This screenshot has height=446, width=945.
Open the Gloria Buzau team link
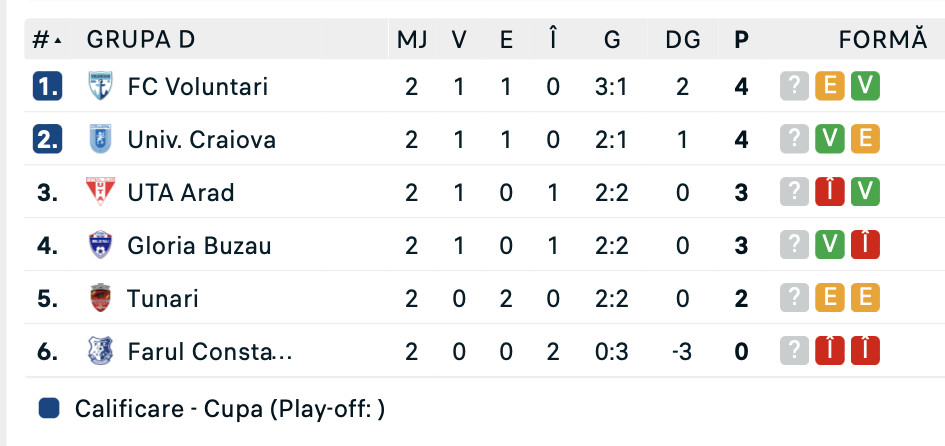point(199,245)
